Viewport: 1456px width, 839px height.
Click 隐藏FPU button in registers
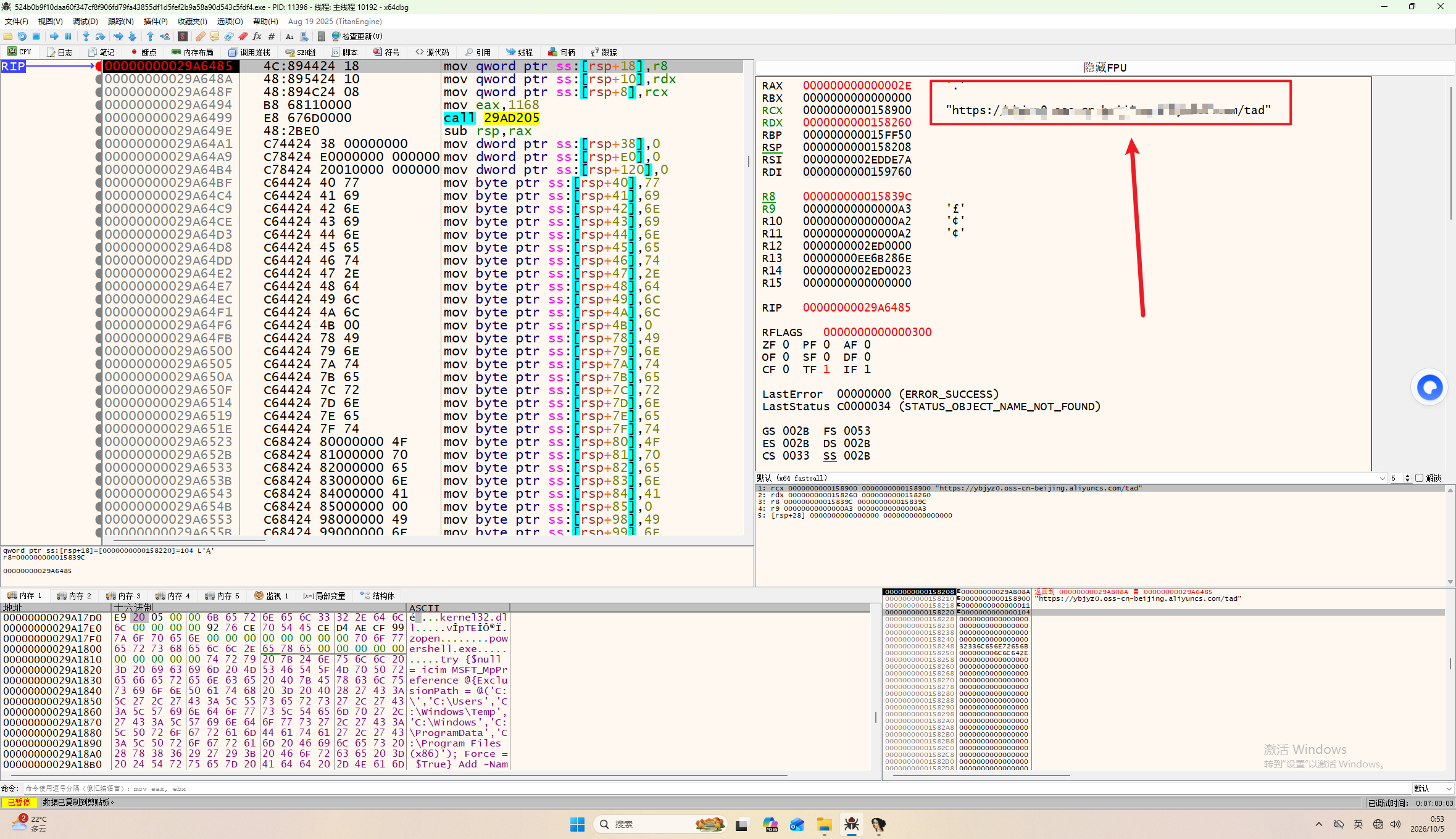pos(1104,68)
